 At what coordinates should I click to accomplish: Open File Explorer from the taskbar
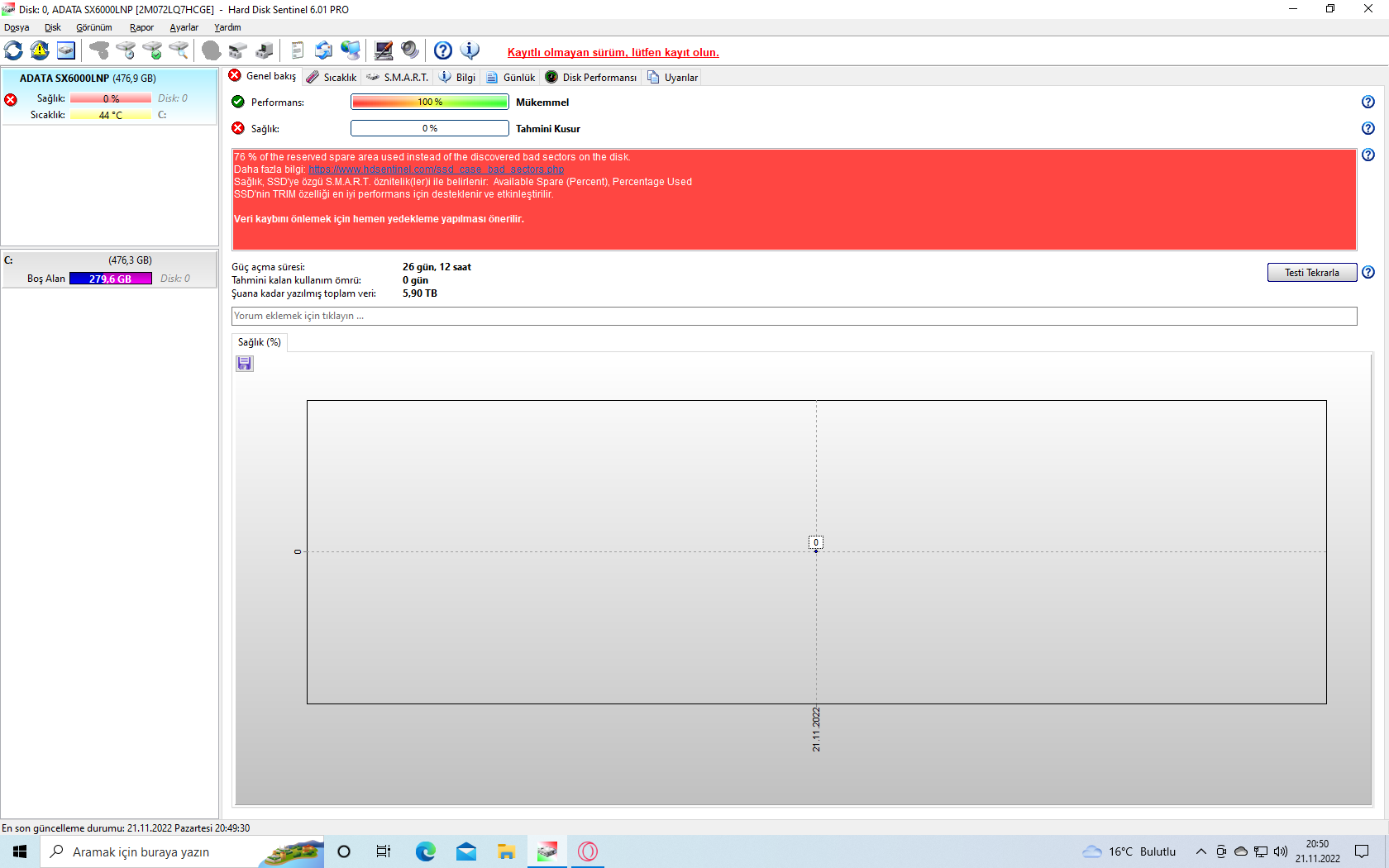pos(507,851)
